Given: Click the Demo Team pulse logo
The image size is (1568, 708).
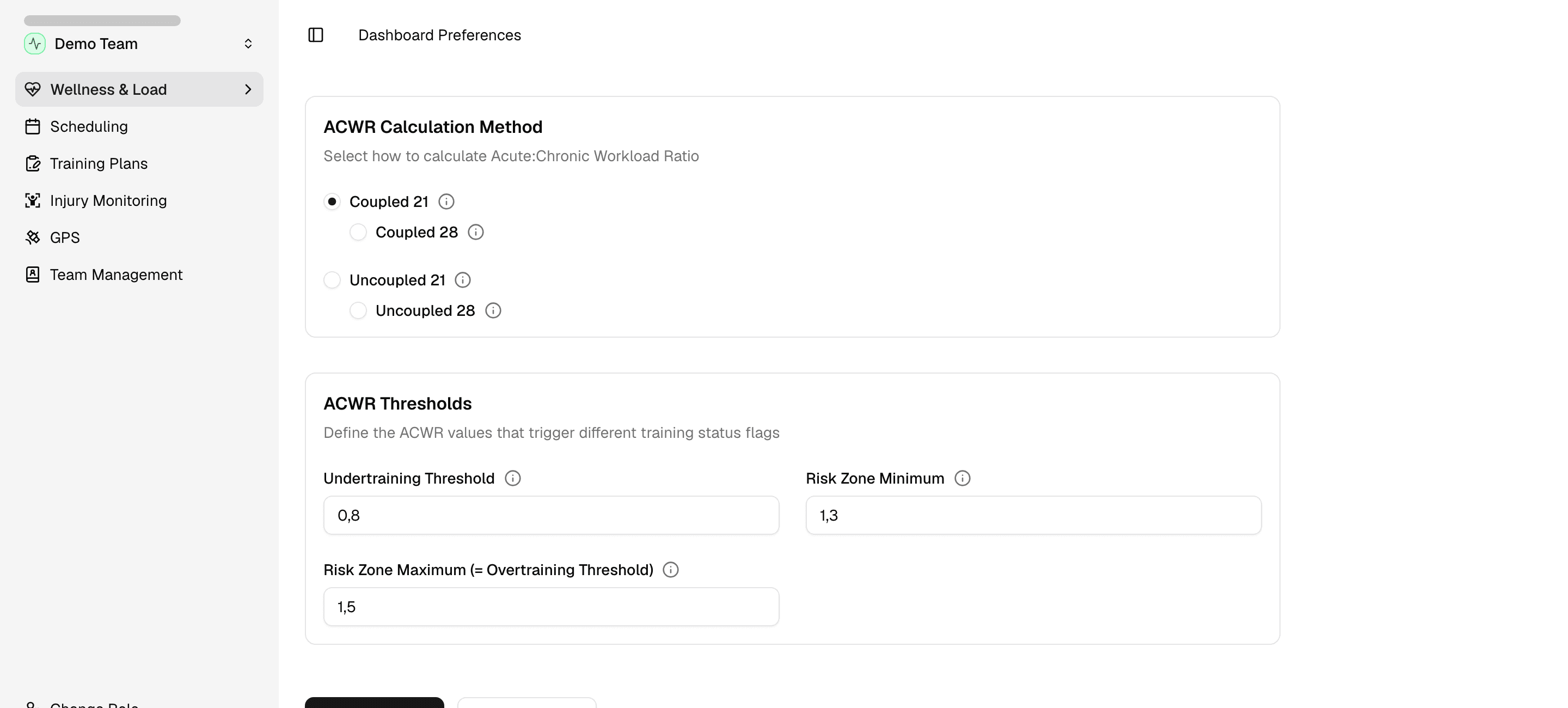Looking at the screenshot, I should point(35,44).
